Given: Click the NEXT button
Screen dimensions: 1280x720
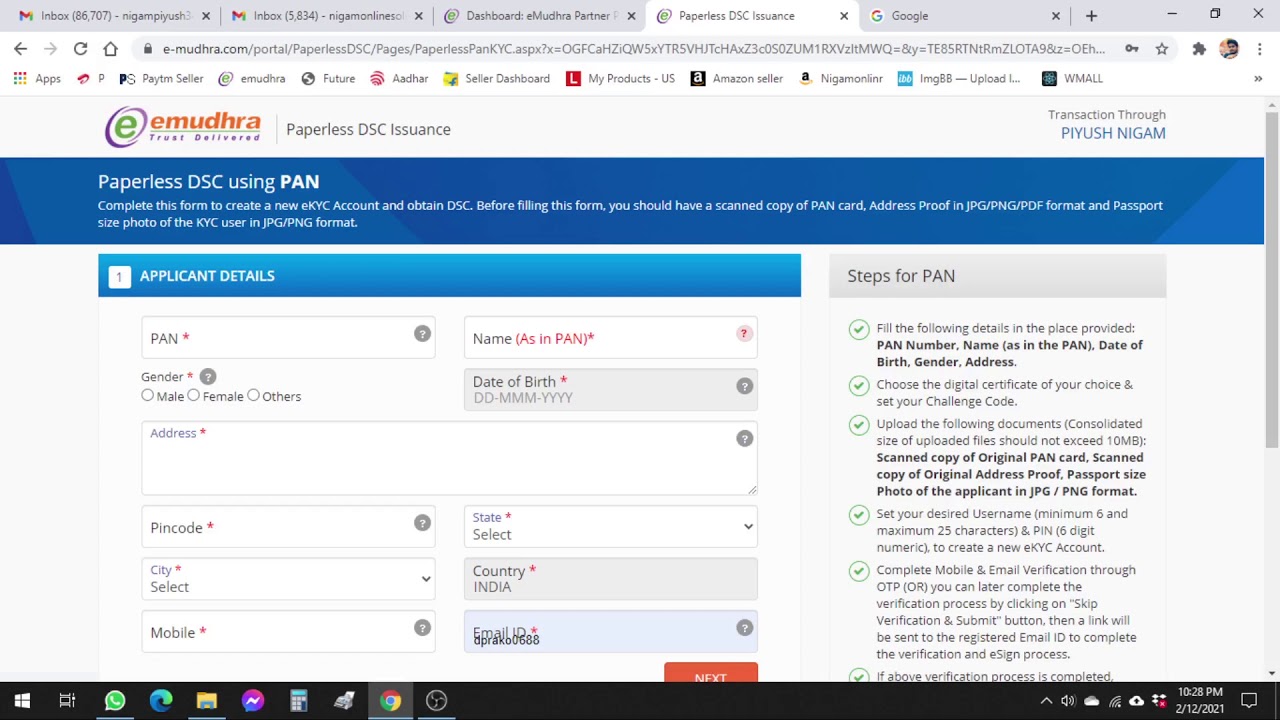Looking at the screenshot, I should click(711, 673).
